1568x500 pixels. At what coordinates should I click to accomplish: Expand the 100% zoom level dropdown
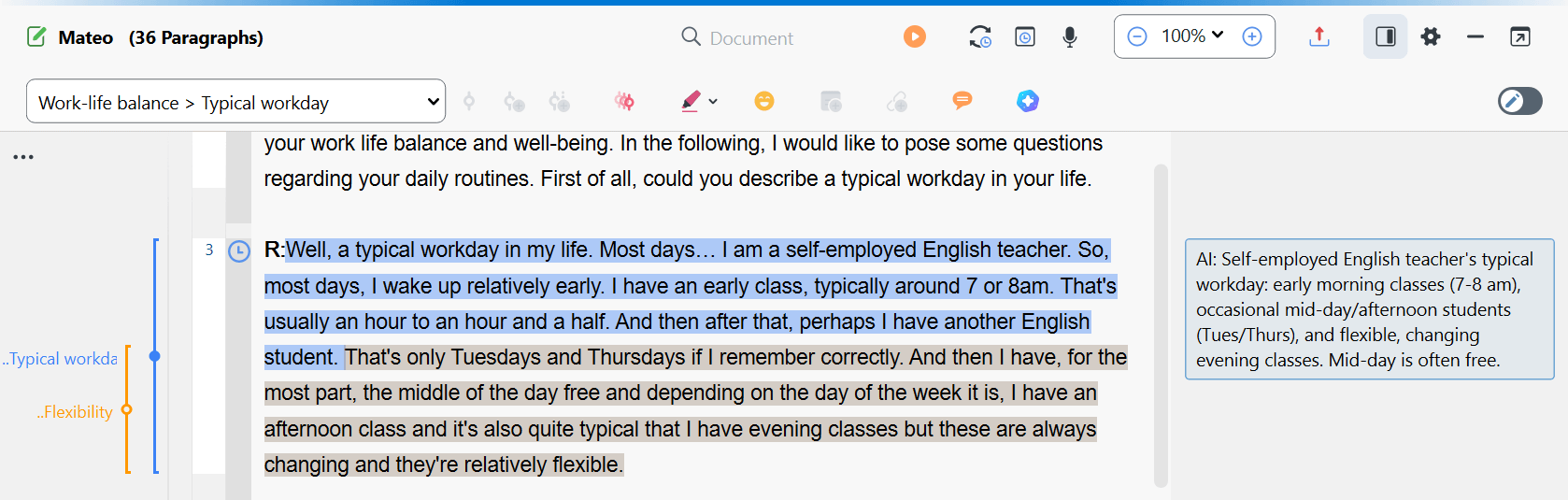1192,36
